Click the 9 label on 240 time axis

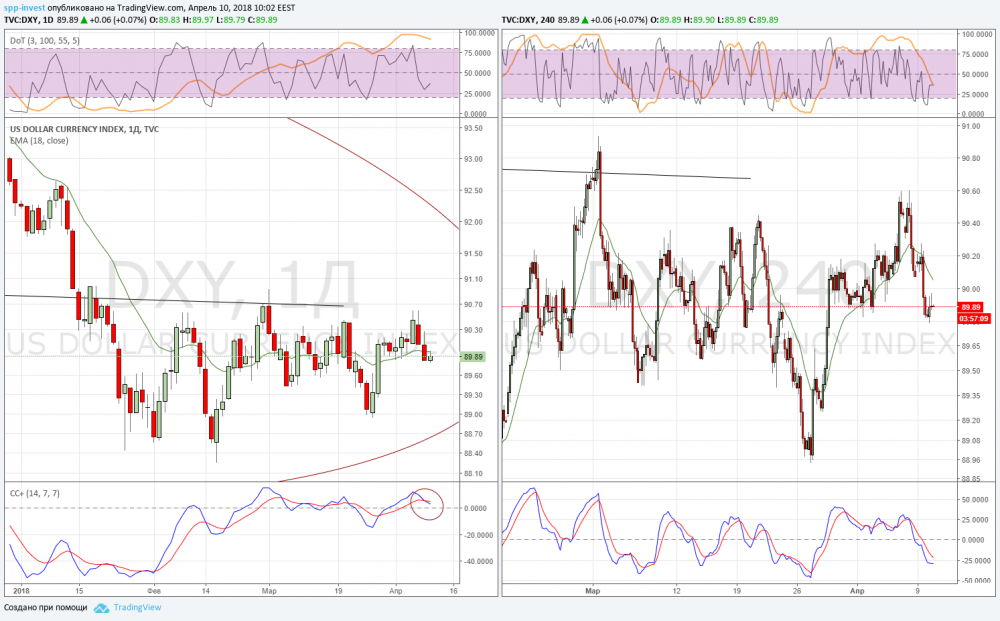point(918,591)
